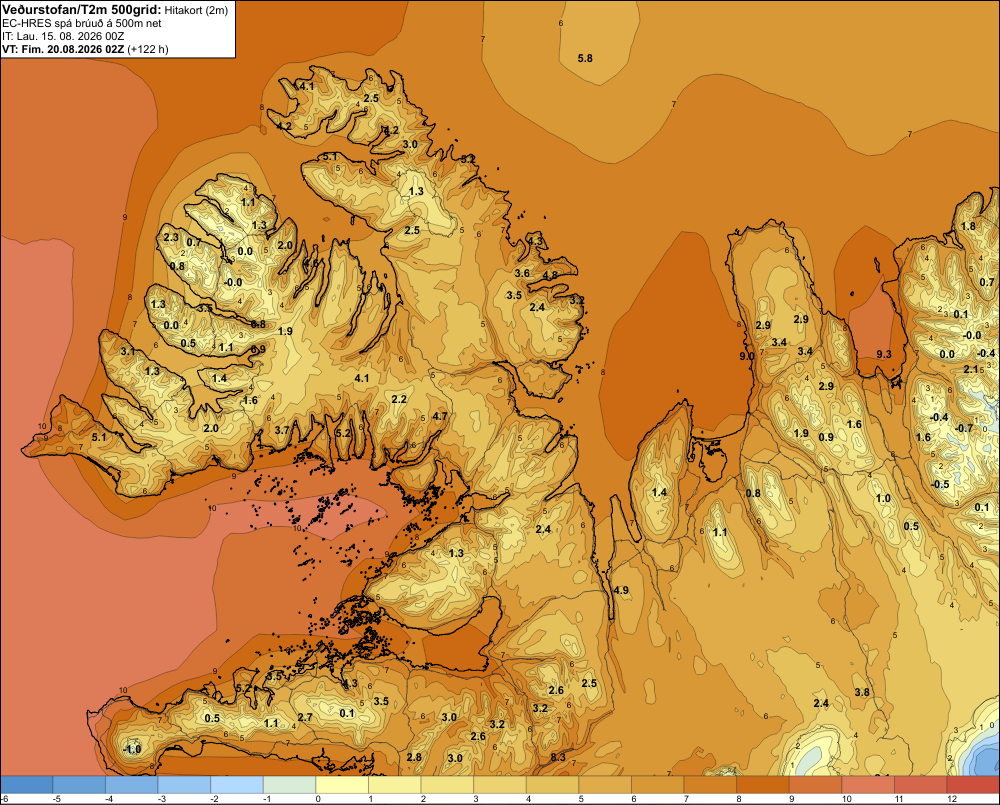Click the '-0.7' temperature value on the map
1000x805 pixels.
click(x=964, y=428)
